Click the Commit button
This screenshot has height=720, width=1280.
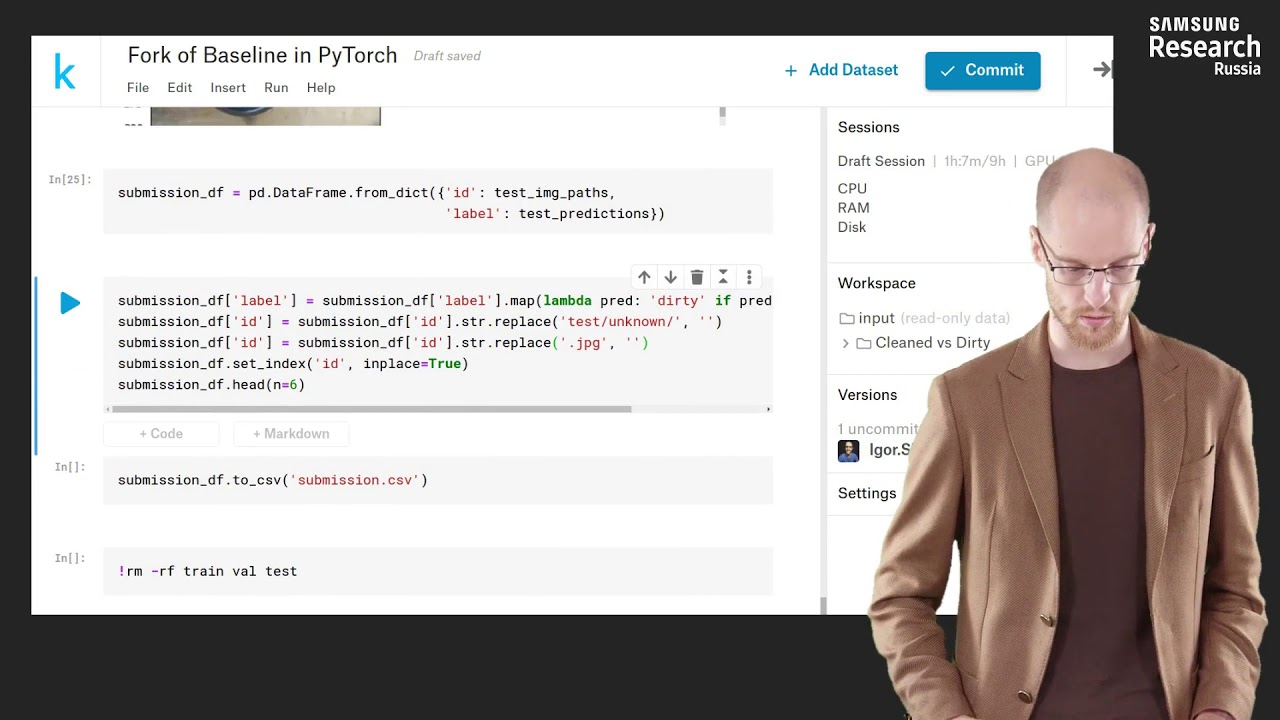[x=983, y=70]
